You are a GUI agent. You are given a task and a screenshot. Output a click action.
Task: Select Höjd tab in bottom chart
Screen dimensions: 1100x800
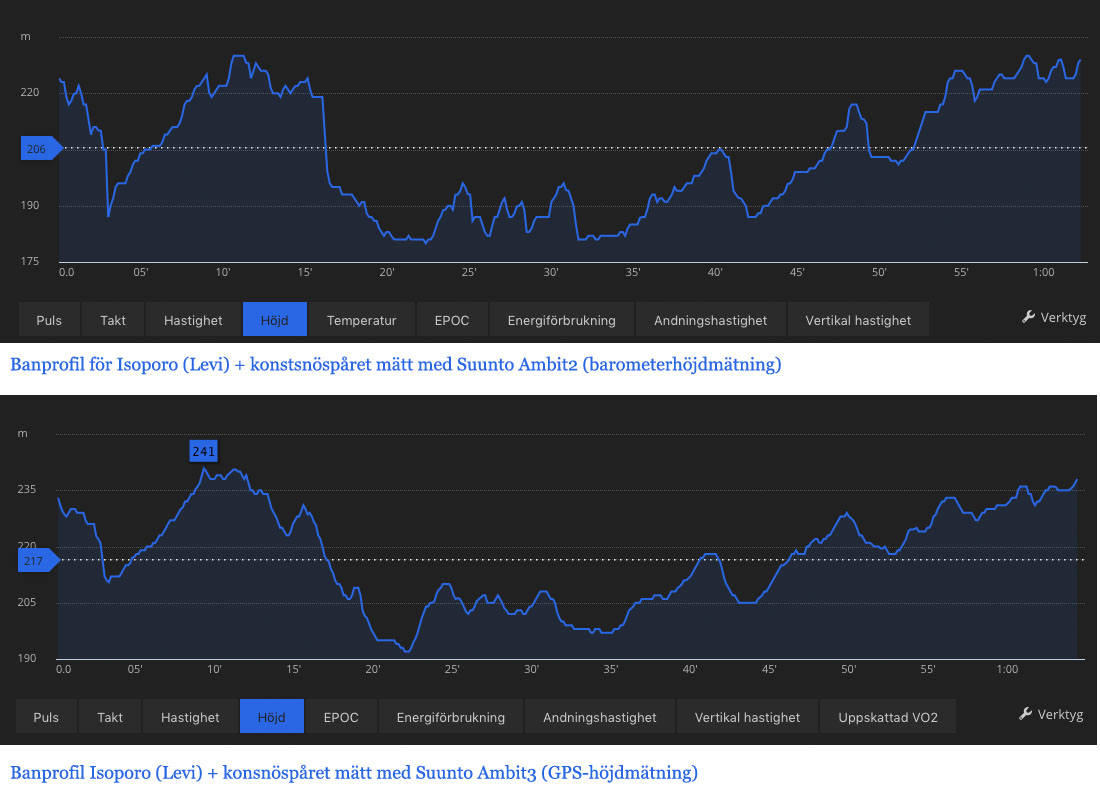[272, 717]
